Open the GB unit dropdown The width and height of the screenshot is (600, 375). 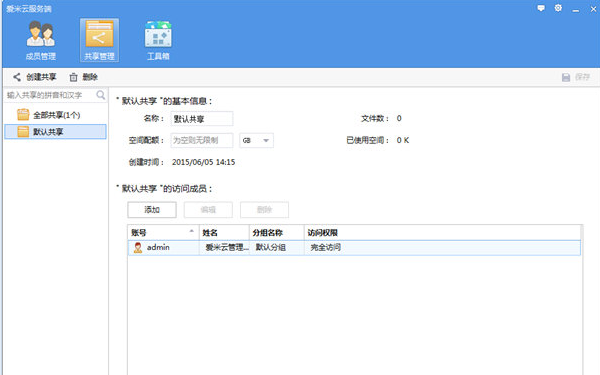[256, 140]
